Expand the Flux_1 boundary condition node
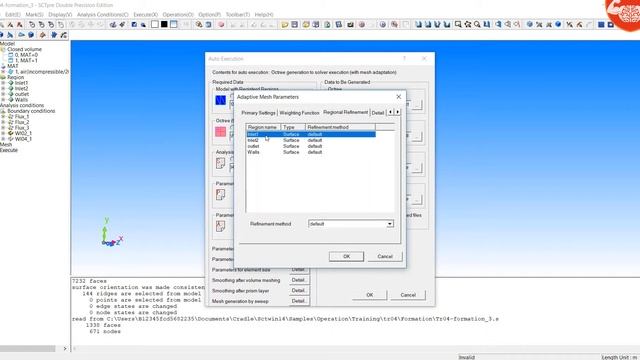 click(3, 117)
